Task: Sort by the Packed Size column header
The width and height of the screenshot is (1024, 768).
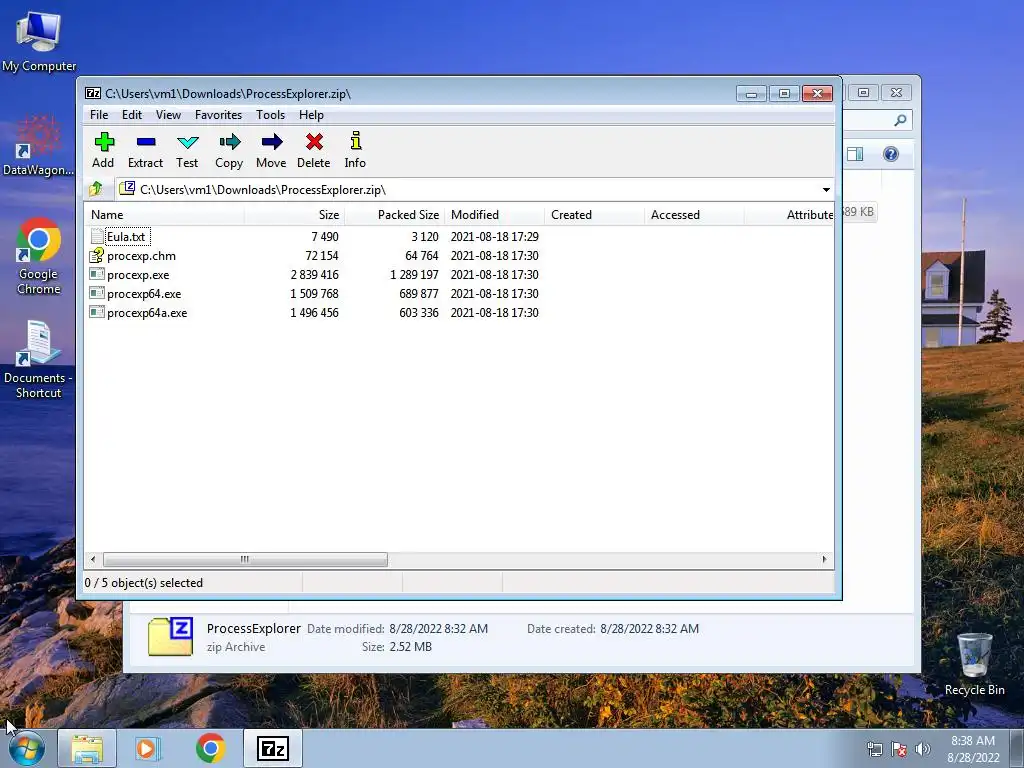Action: click(394, 215)
